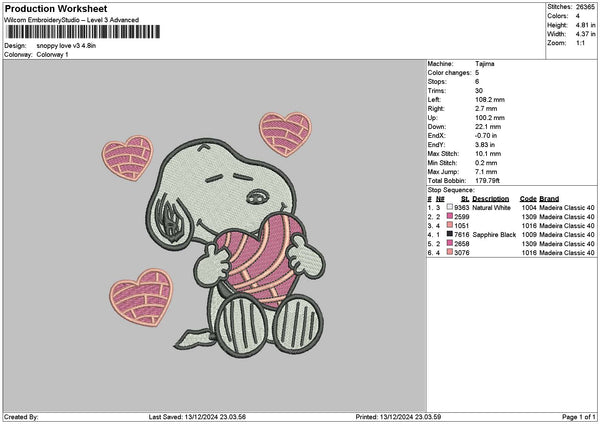This screenshot has height=424, width=600.
Task: Click the Min Stitch value '0.2 mm'
Action: [x=486, y=163]
